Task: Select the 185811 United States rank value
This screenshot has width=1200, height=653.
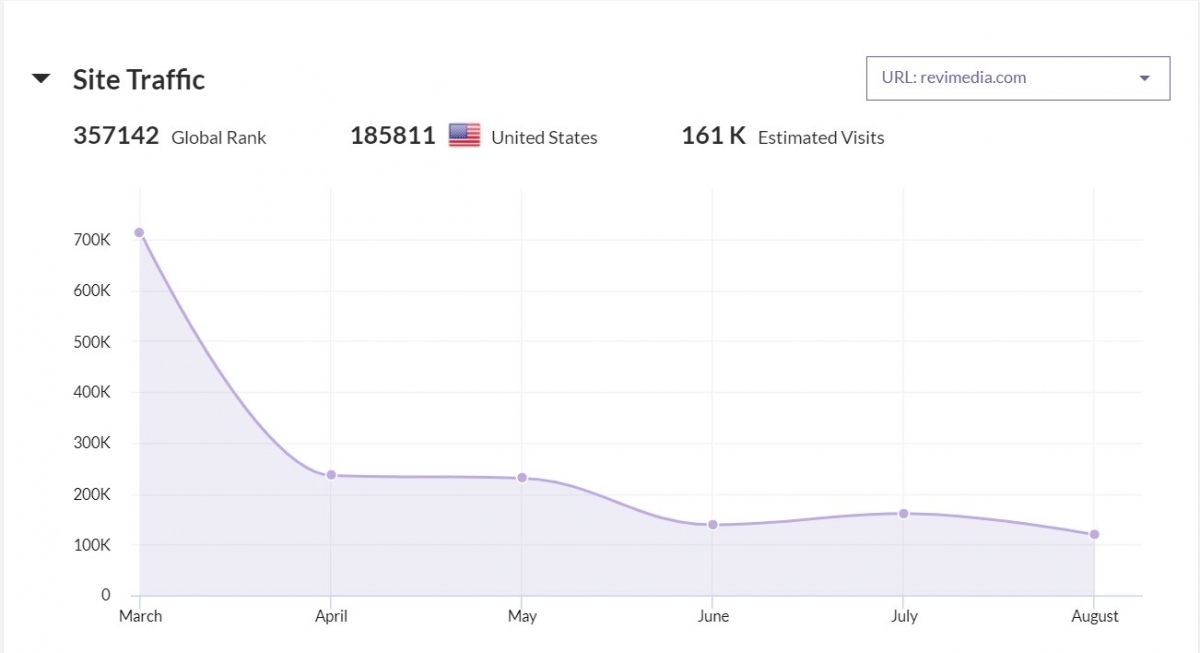Action: 393,136
